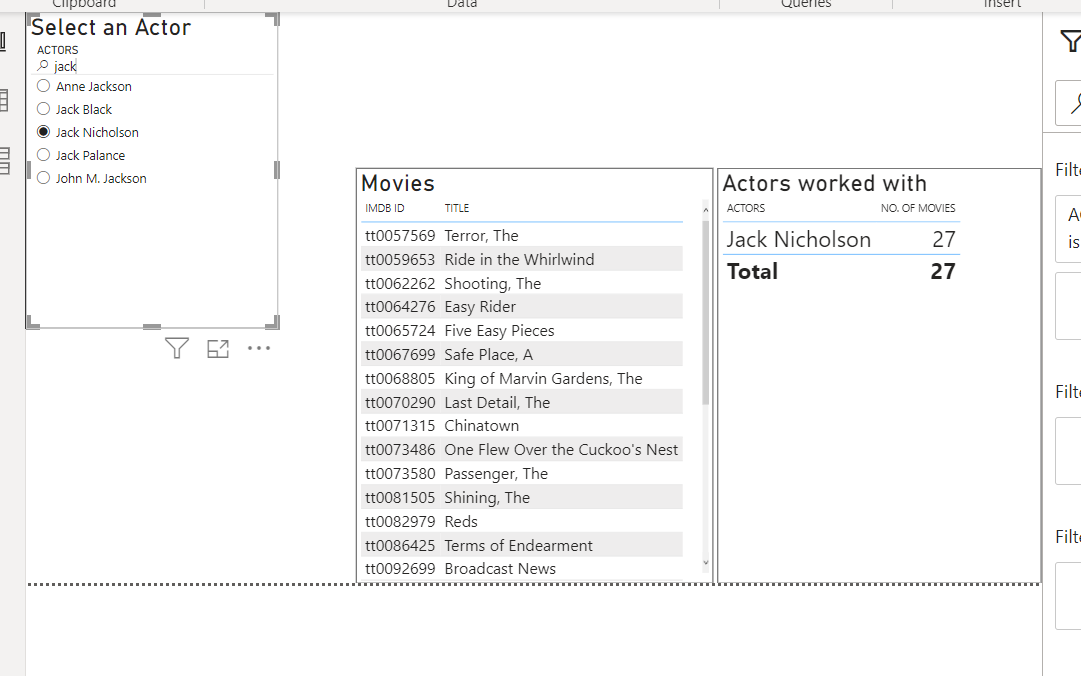
Task: Open focus mode for the Actor slicer
Action: tap(218, 348)
